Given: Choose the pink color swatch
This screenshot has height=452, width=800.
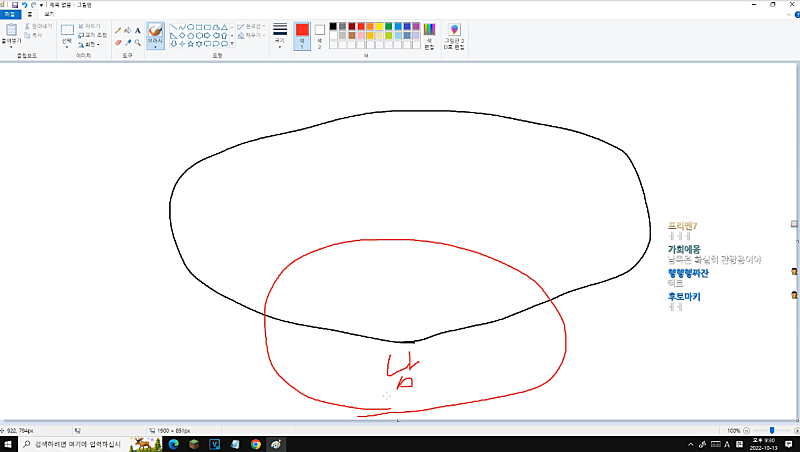Looking at the screenshot, I should (x=361, y=36).
